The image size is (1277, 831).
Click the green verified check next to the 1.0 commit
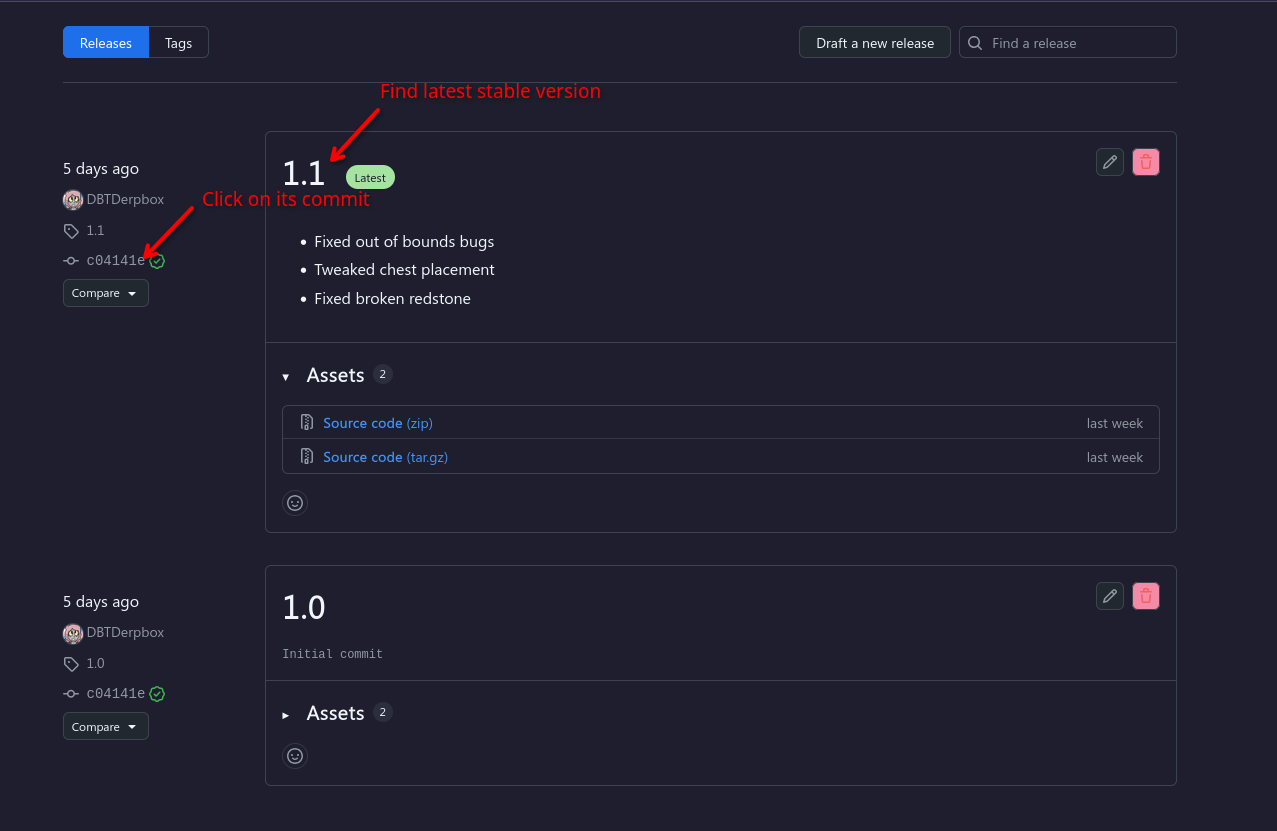pos(157,694)
